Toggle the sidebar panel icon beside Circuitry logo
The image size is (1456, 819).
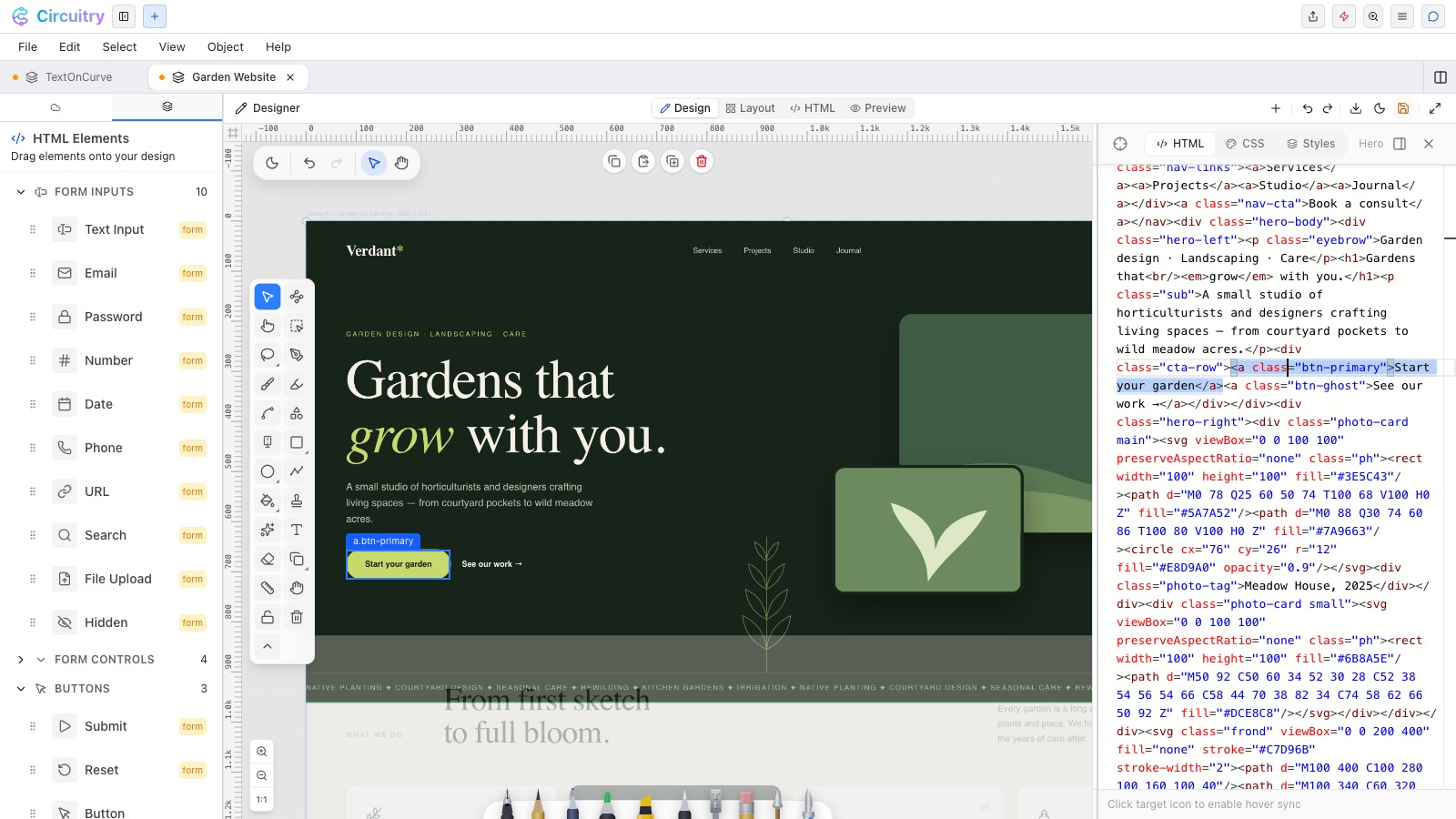(124, 16)
